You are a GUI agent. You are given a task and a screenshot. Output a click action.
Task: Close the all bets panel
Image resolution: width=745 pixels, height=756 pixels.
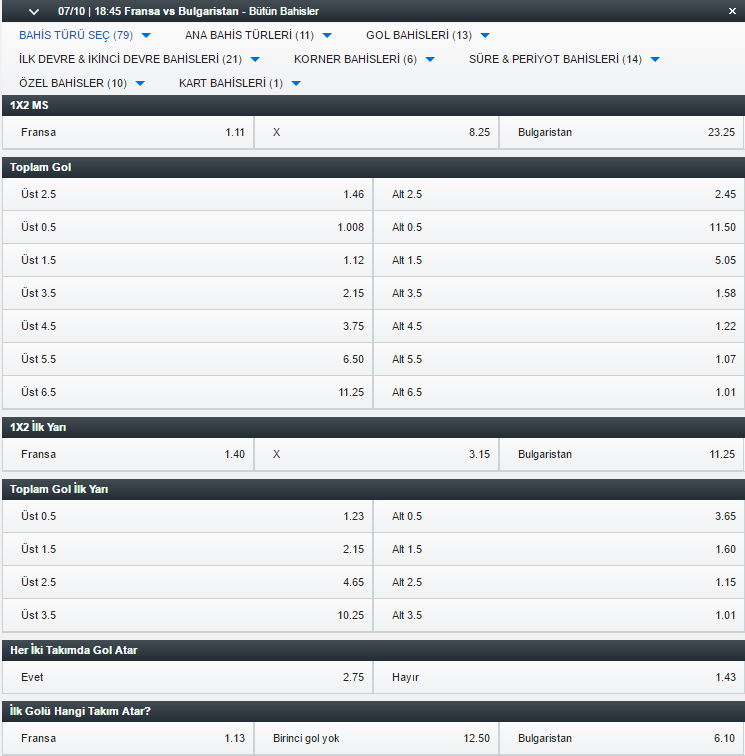pyautogui.click(x=732, y=11)
